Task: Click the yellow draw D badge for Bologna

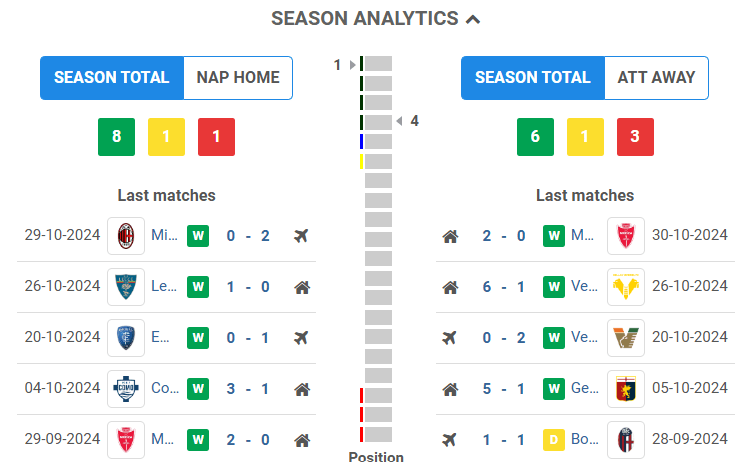Action: tap(554, 439)
